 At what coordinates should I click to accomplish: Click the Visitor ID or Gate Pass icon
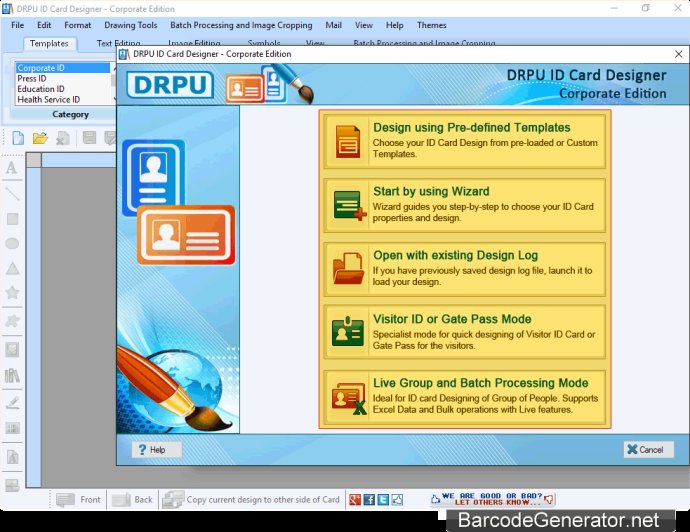(348, 331)
